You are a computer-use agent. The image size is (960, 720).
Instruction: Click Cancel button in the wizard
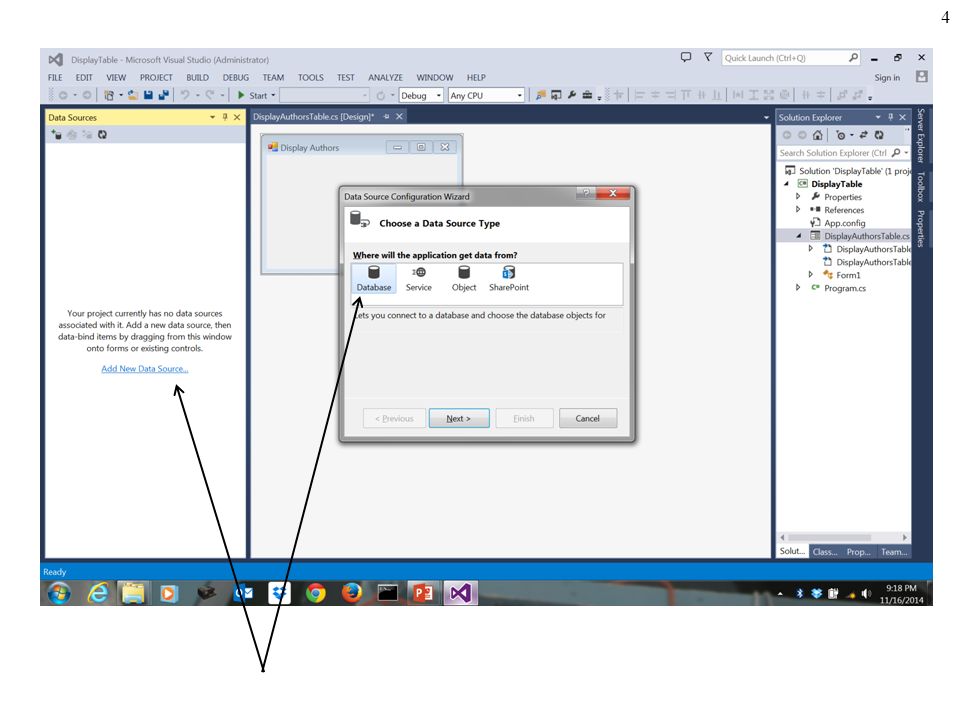(588, 418)
